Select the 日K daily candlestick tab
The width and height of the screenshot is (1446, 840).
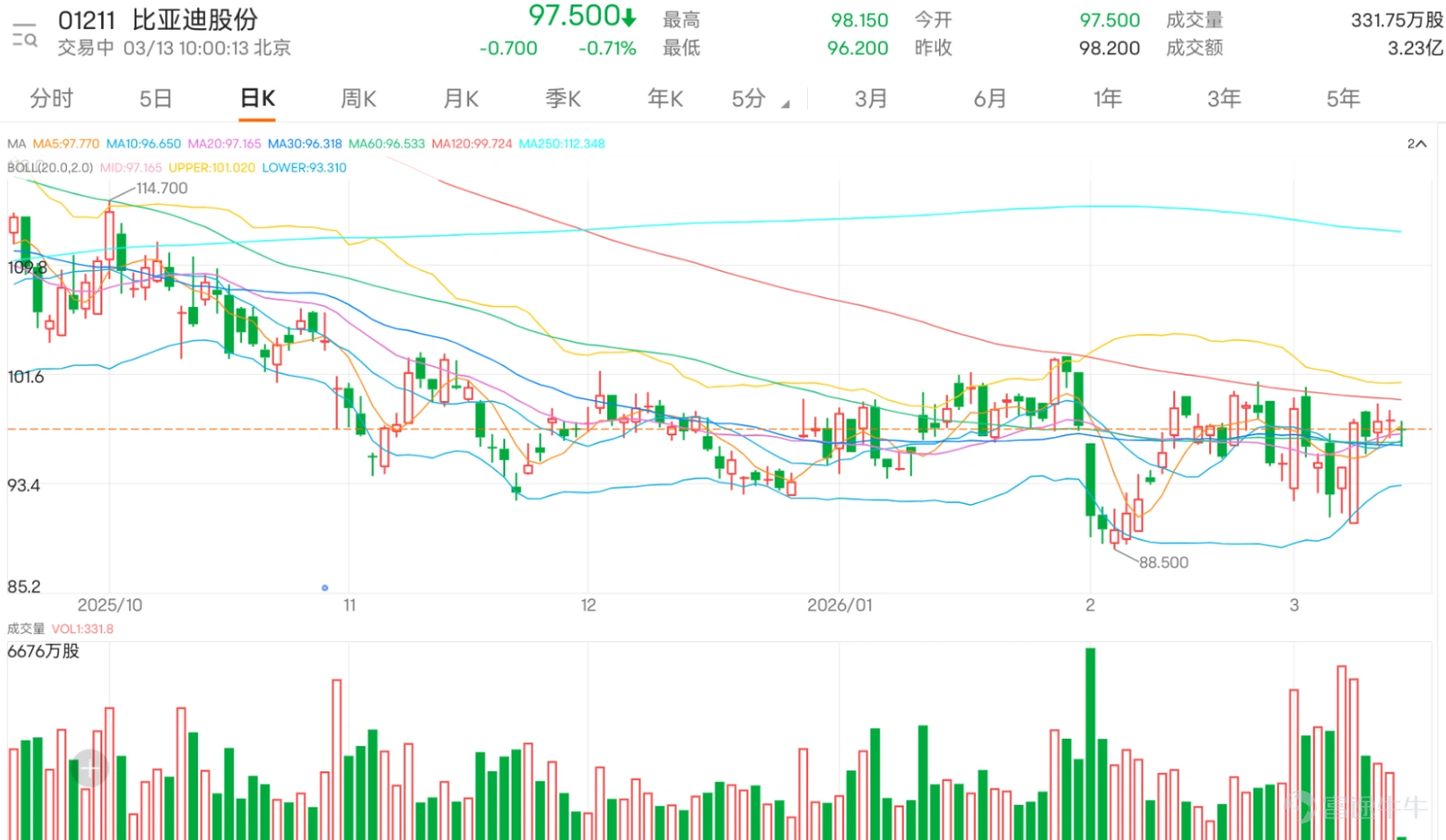[x=258, y=98]
